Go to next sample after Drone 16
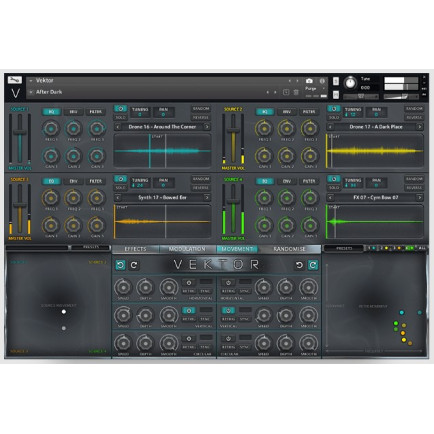The height and width of the screenshot is (434, 434). click(207, 127)
